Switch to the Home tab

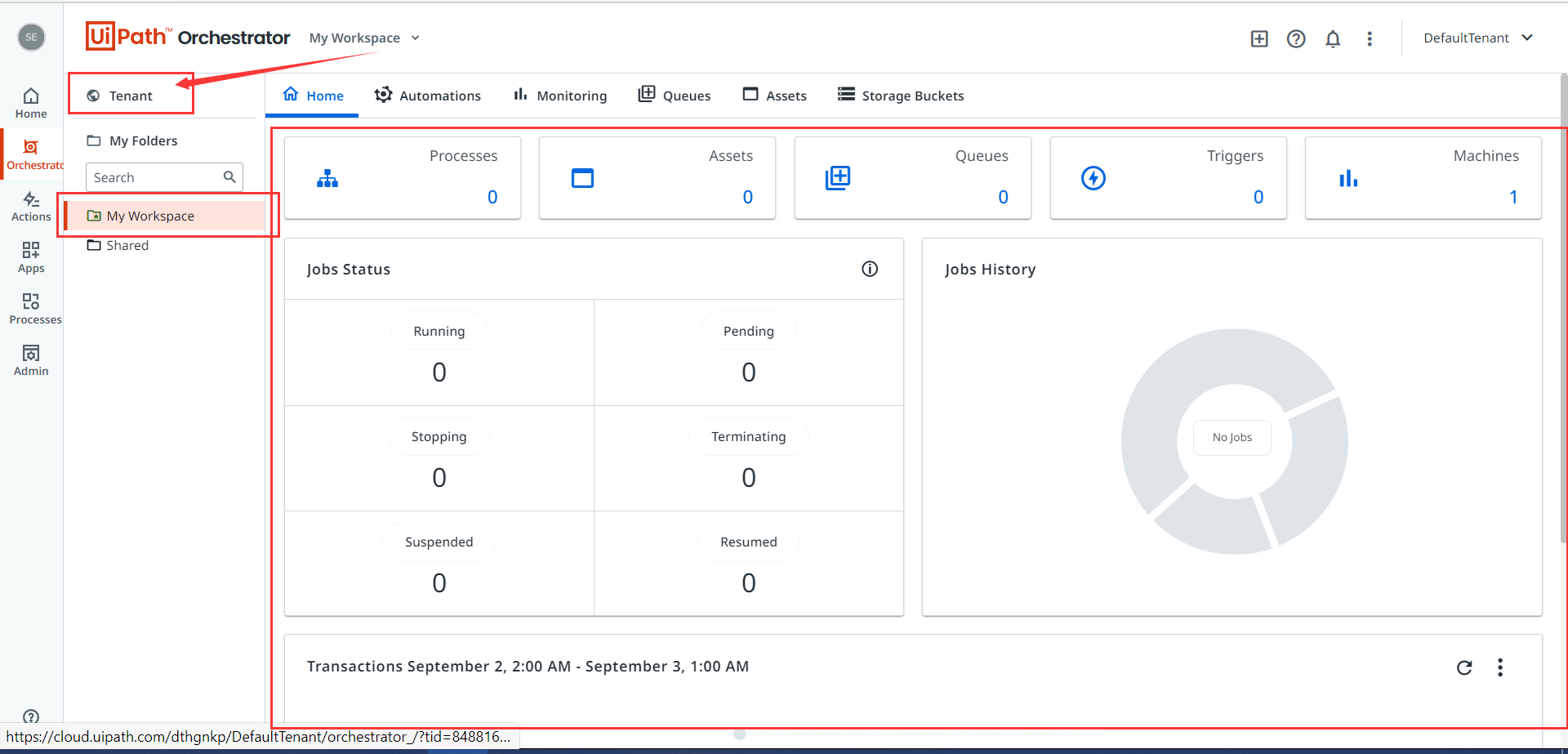tap(313, 96)
